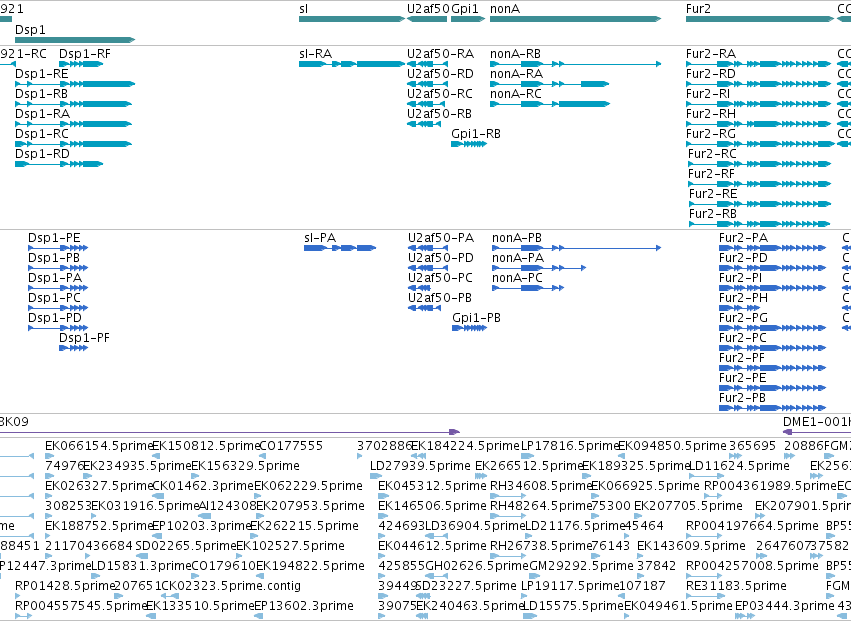The height and width of the screenshot is (621, 851).
Task: Click the Fur2-RB transcript label
Action: (x=713, y=214)
